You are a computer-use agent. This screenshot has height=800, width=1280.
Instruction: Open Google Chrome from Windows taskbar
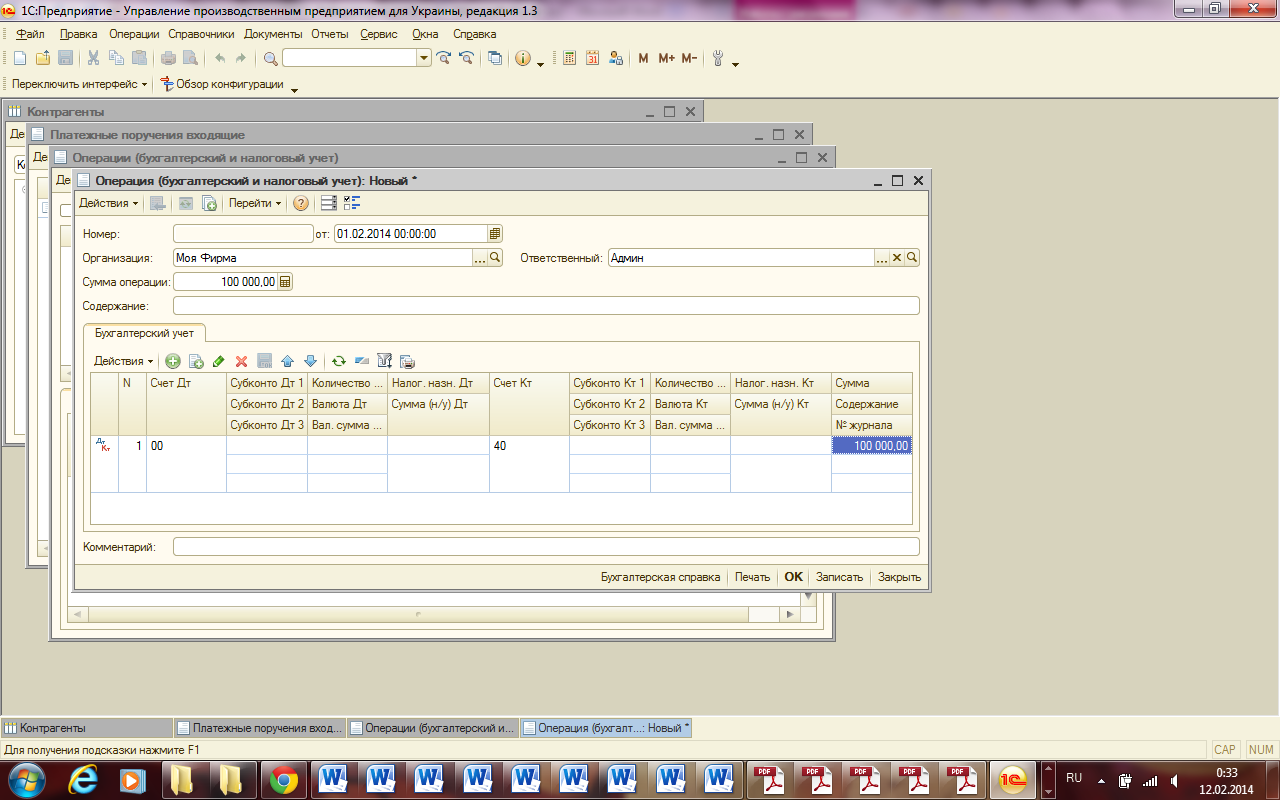283,779
